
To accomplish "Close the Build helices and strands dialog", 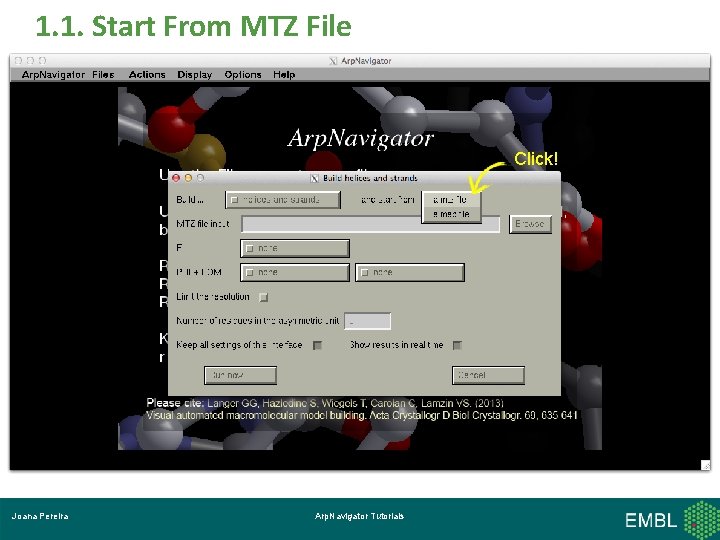I will [x=176, y=178].
